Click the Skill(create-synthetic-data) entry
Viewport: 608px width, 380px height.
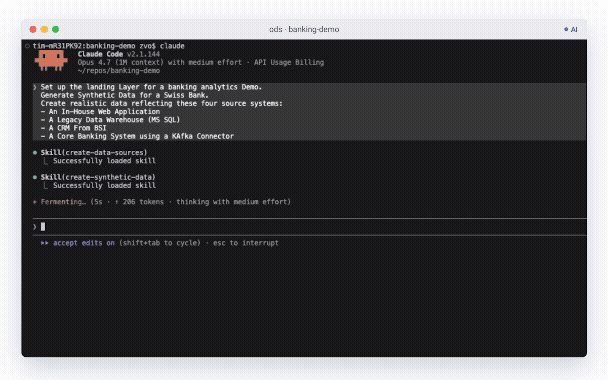pos(98,177)
